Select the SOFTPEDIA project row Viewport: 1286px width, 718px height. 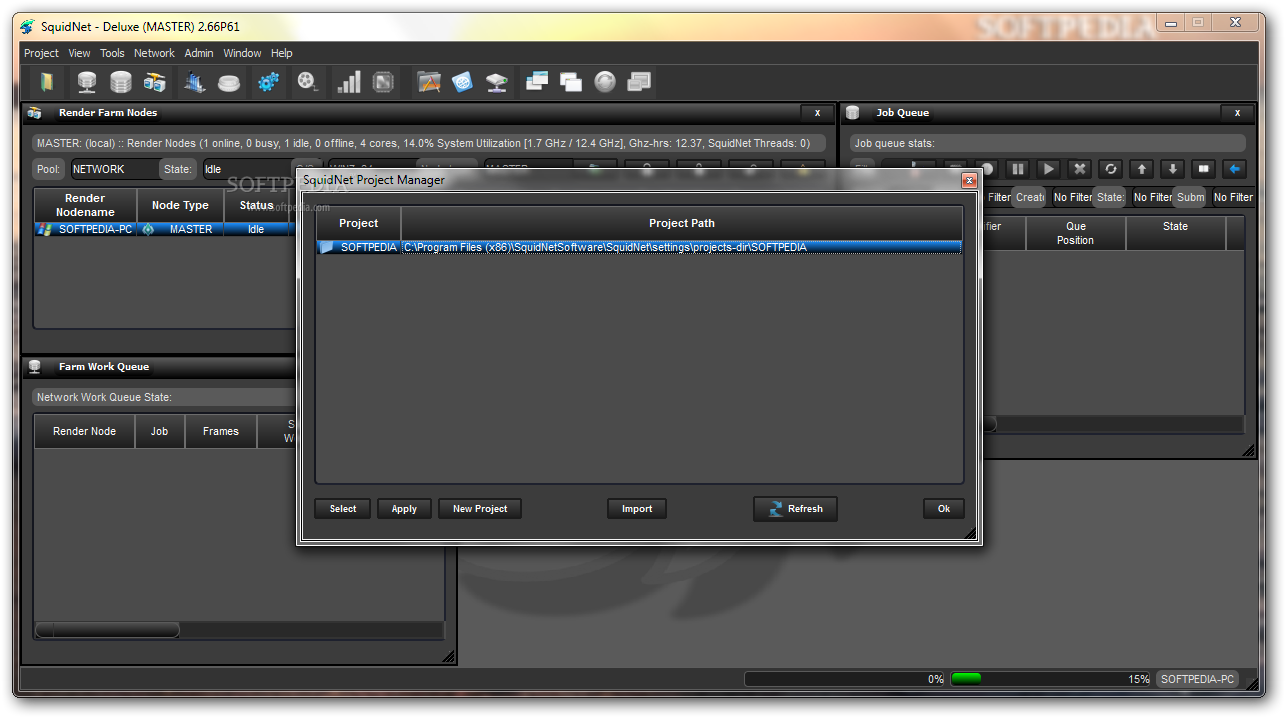coord(639,247)
